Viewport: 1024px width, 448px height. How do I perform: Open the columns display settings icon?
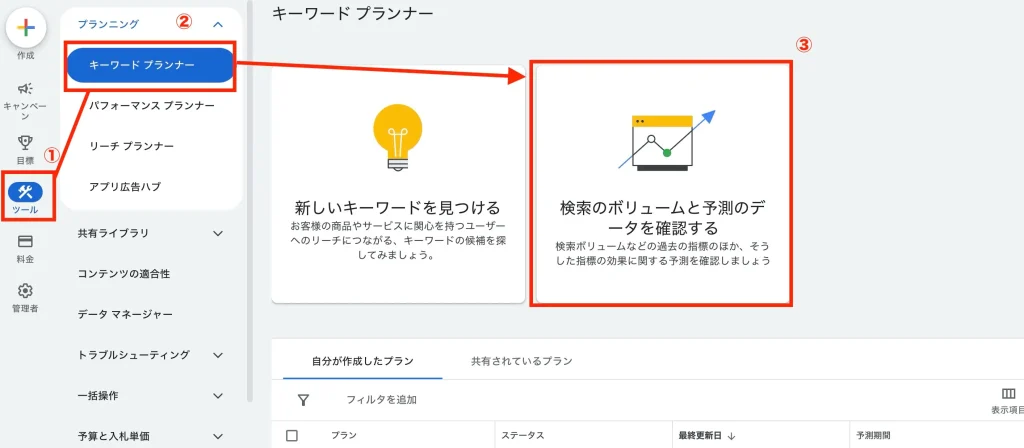[1008, 394]
